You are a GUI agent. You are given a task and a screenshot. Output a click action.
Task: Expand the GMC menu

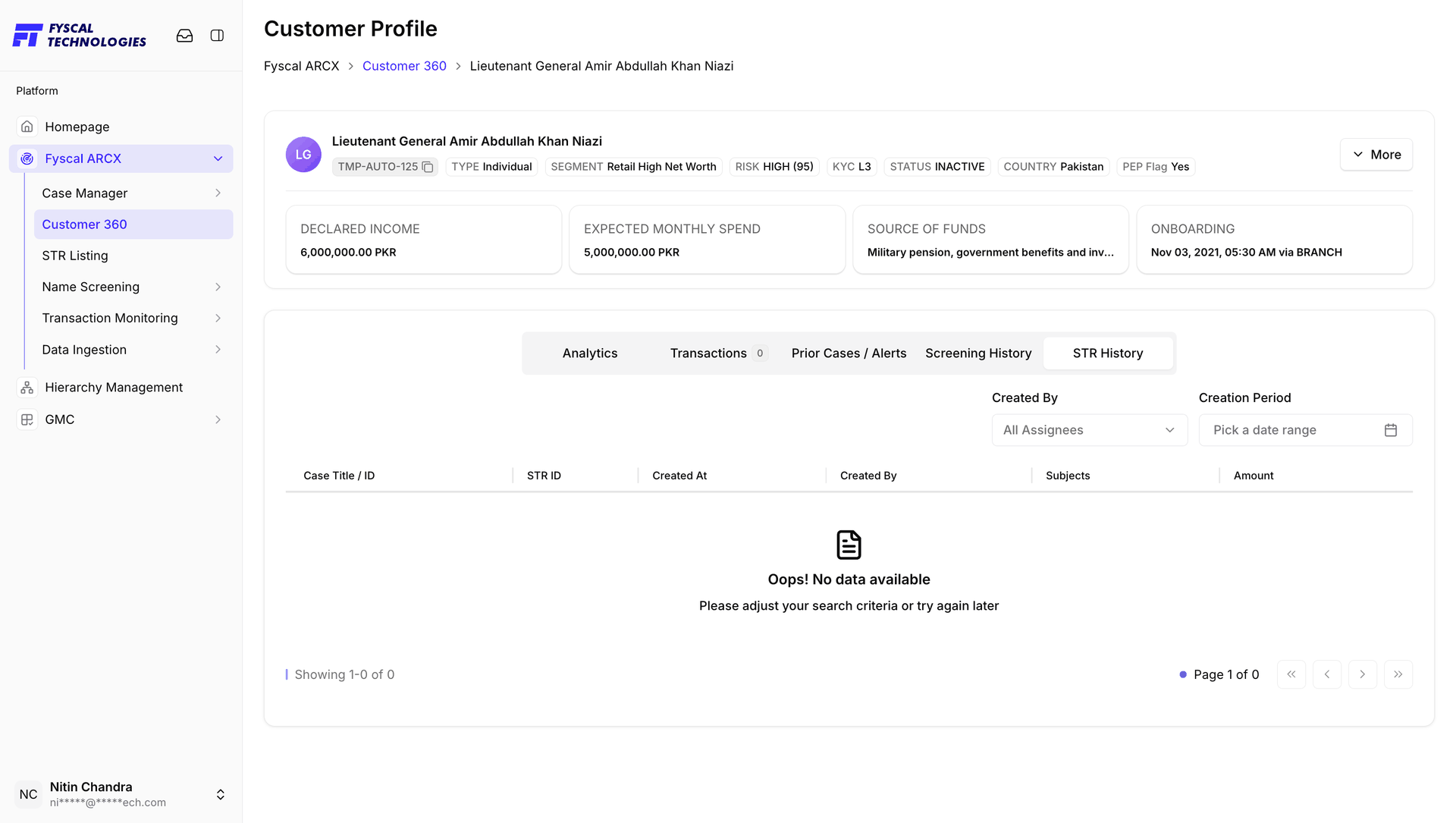tap(218, 419)
